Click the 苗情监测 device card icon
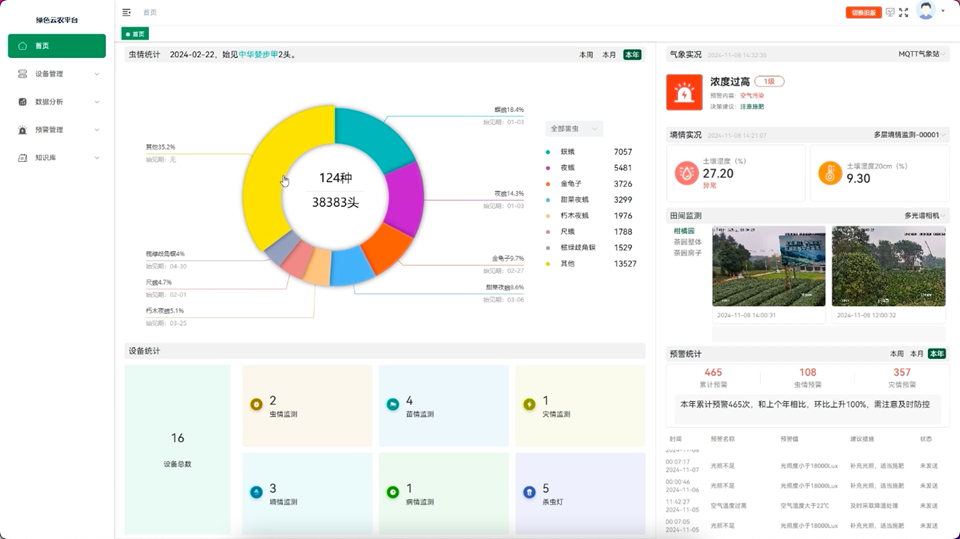 pyautogui.click(x=393, y=404)
